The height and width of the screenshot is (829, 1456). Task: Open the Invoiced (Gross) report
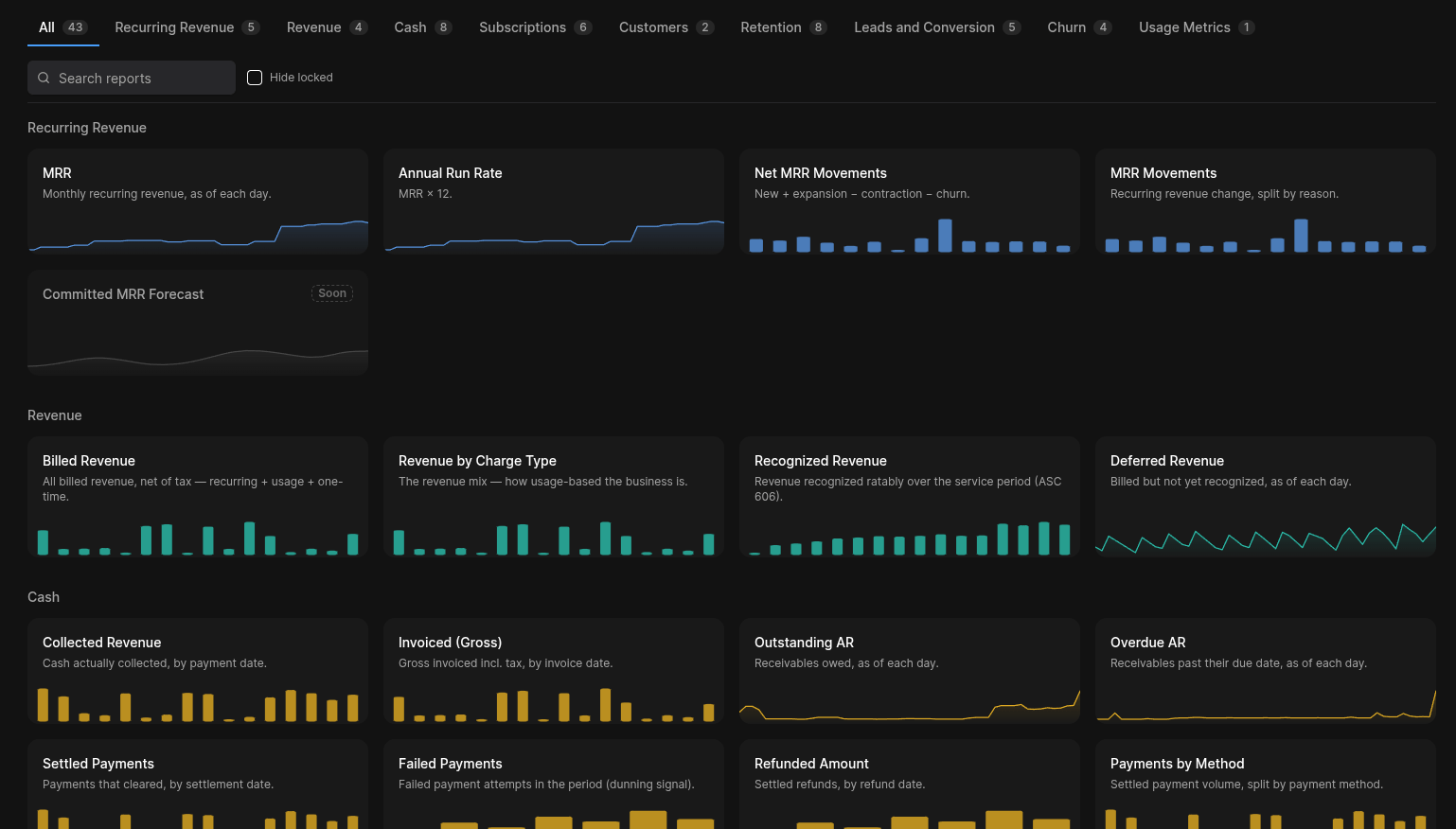[554, 671]
